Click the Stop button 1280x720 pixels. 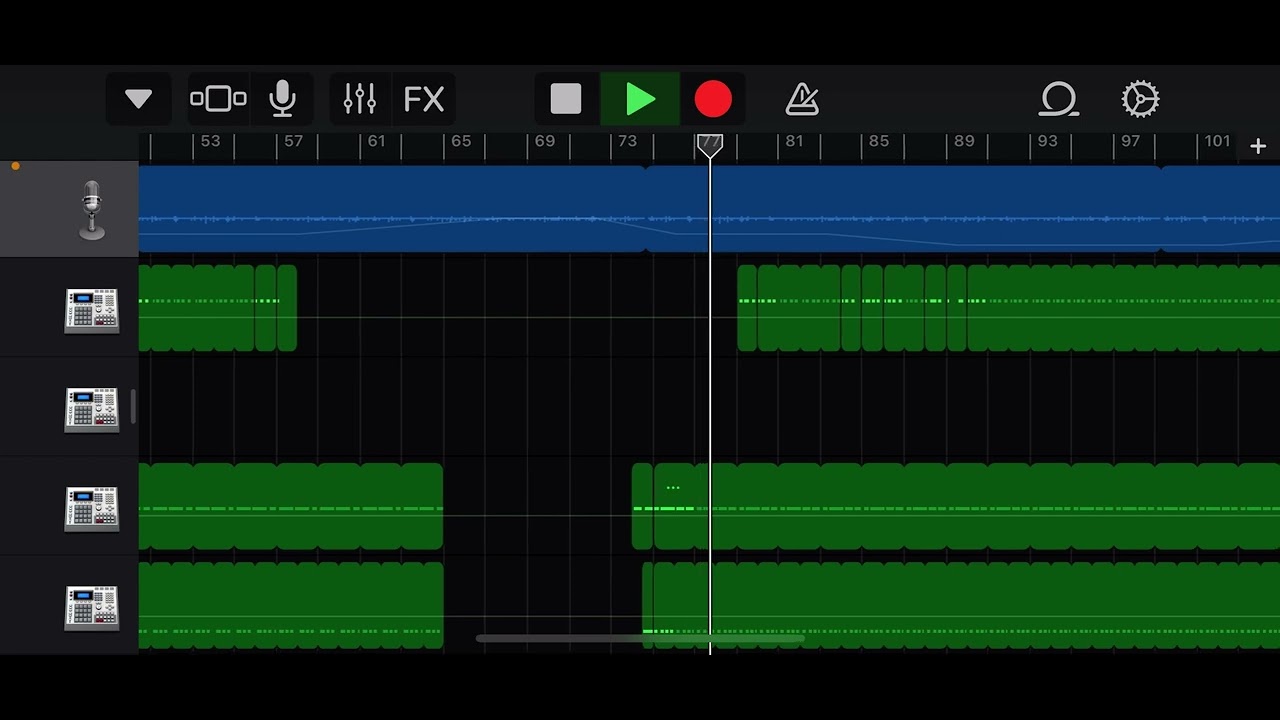[x=566, y=99]
